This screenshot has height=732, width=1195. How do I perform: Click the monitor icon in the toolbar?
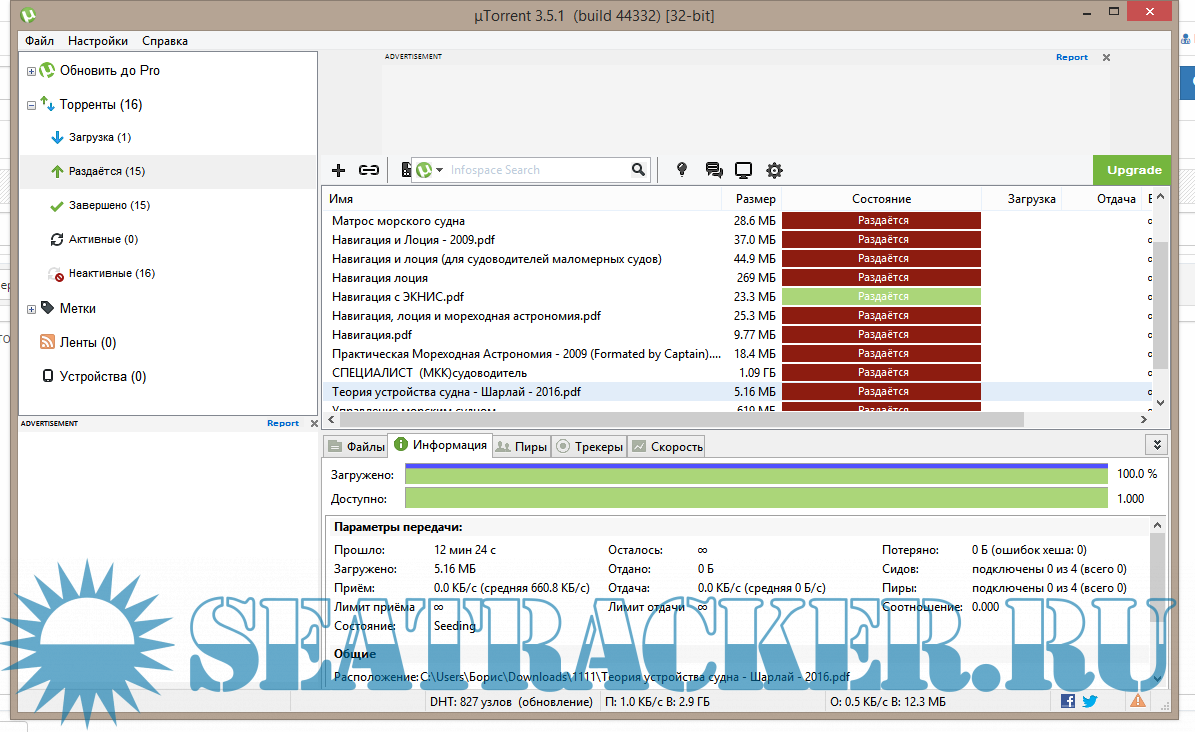click(x=743, y=170)
